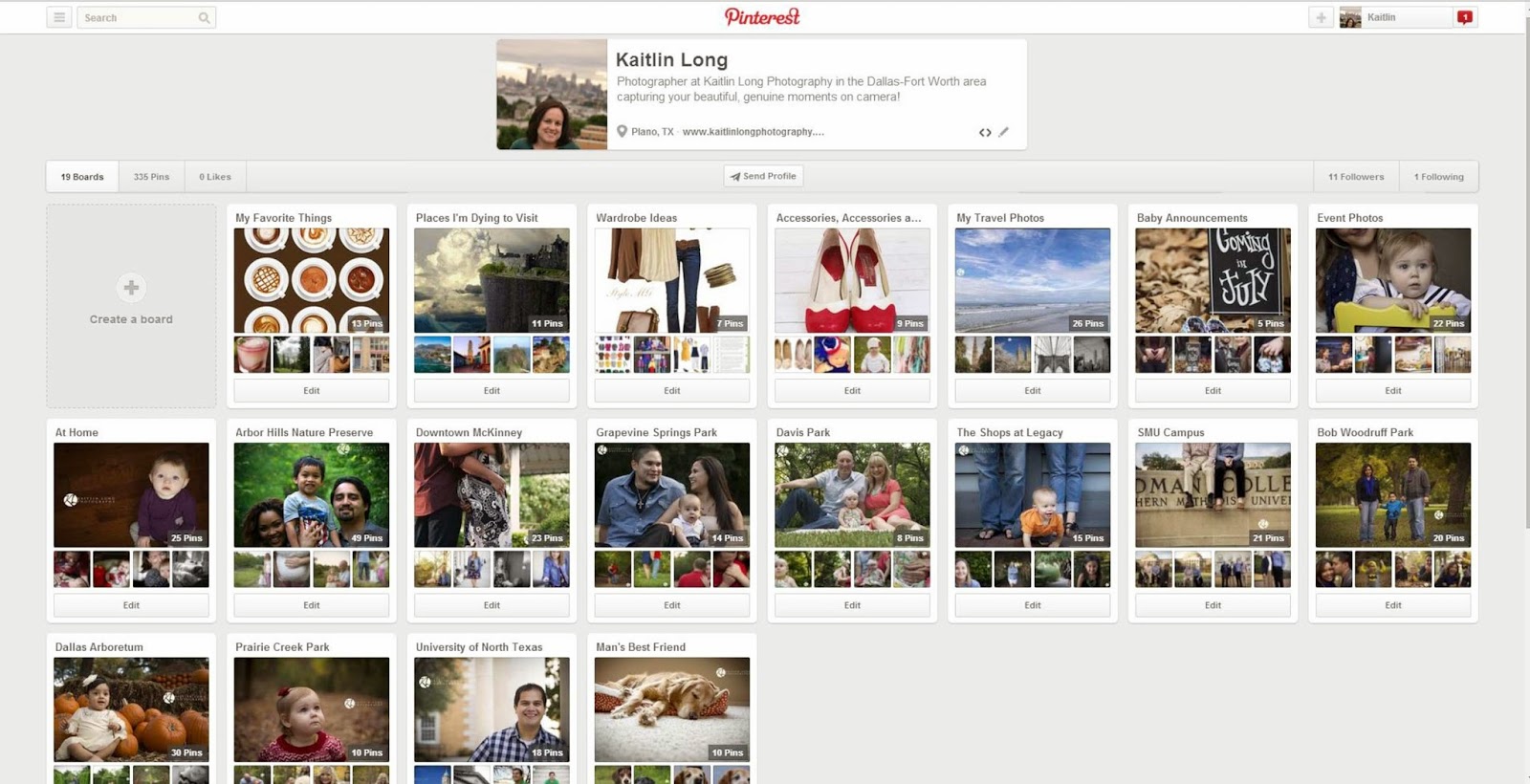1530x784 pixels.
Task: Click Kaitlin Long's profile photo
Action: 552,95
